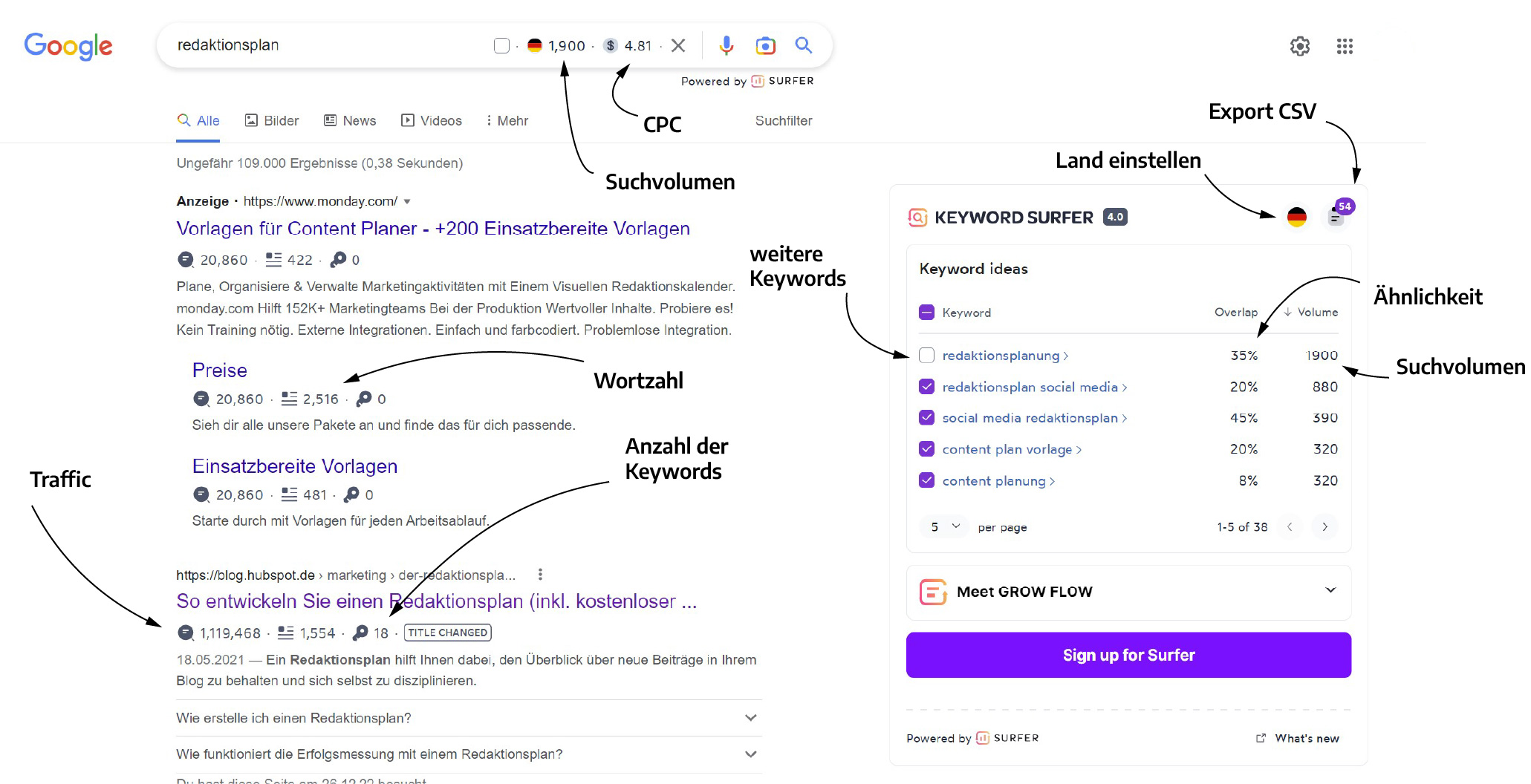Image resolution: width=1531 pixels, height=784 pixels.
Task: Open Google Lens camera search
Action: [x=765, y=45]
